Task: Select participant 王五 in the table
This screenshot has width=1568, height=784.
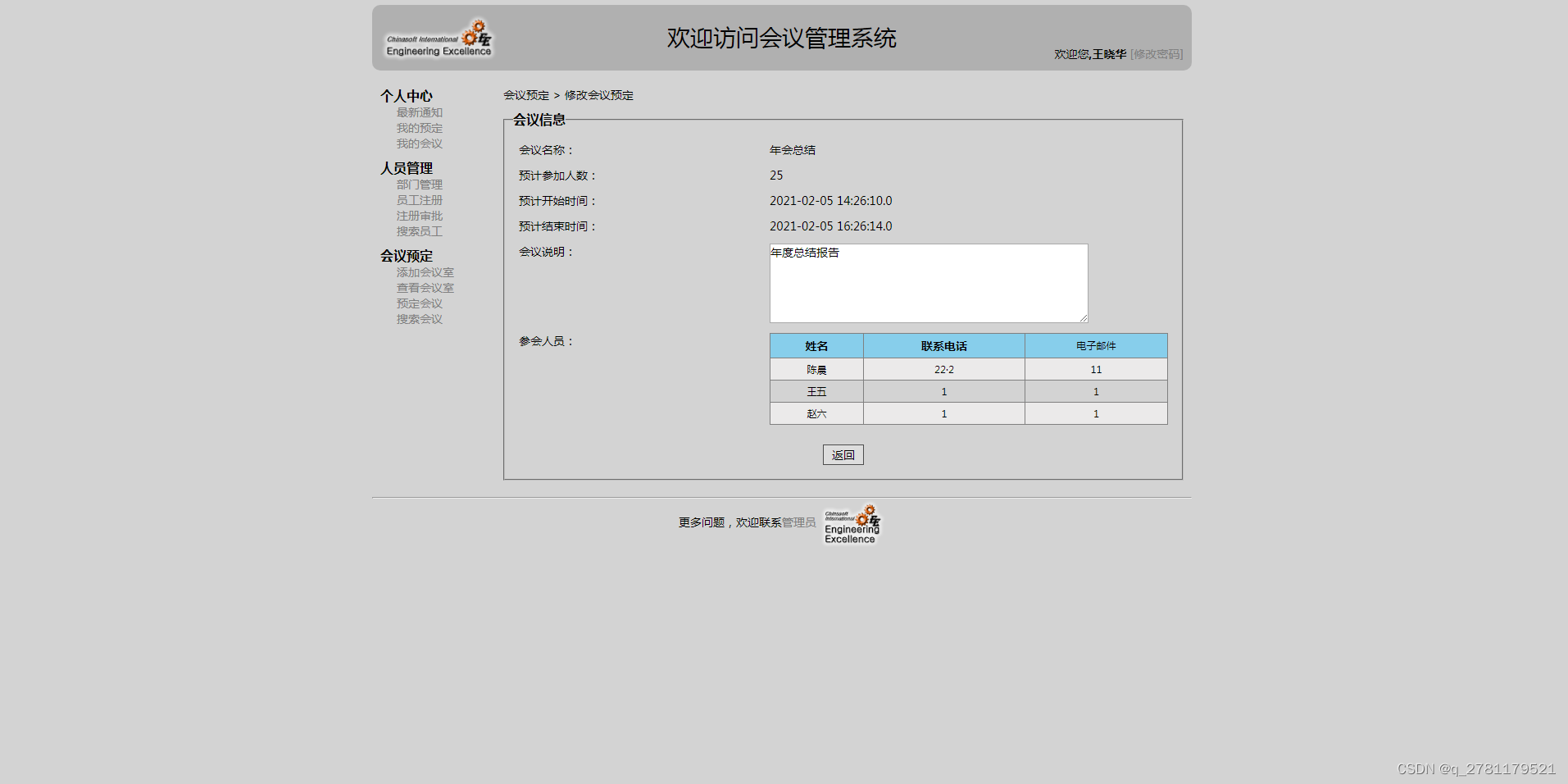Action: coord(816,392)
